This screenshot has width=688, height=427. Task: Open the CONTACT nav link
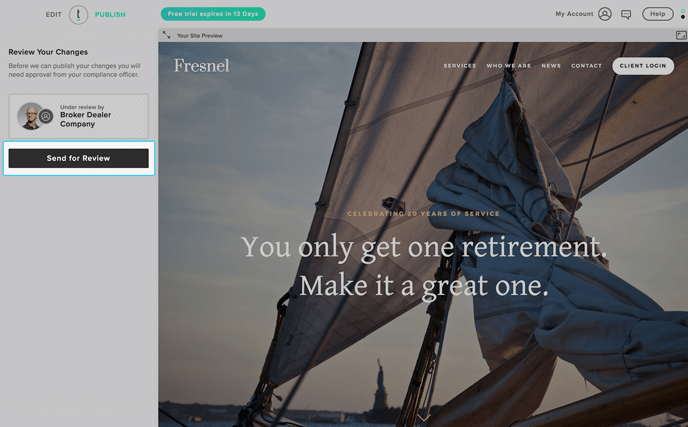tap(586, 66)
